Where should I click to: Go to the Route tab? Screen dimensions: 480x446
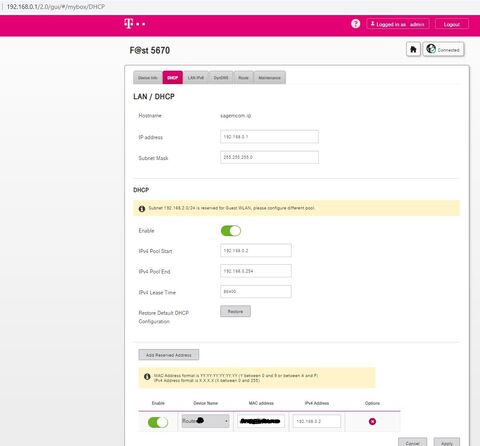pyautogui.click(x=244, y=78)
